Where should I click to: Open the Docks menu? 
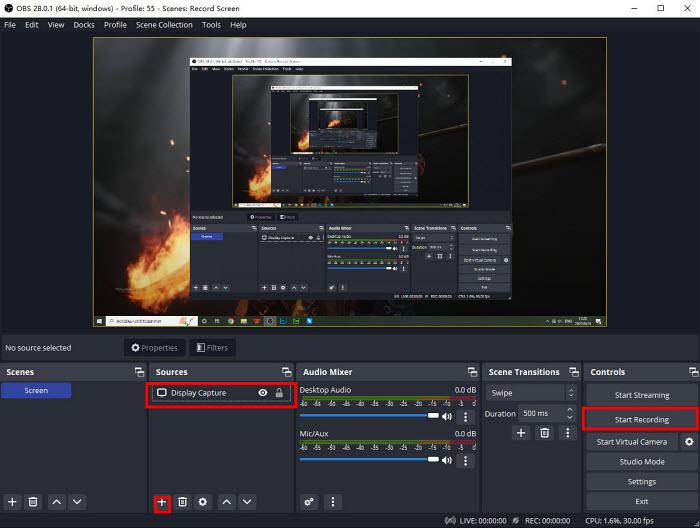click(x=84, y=25)
